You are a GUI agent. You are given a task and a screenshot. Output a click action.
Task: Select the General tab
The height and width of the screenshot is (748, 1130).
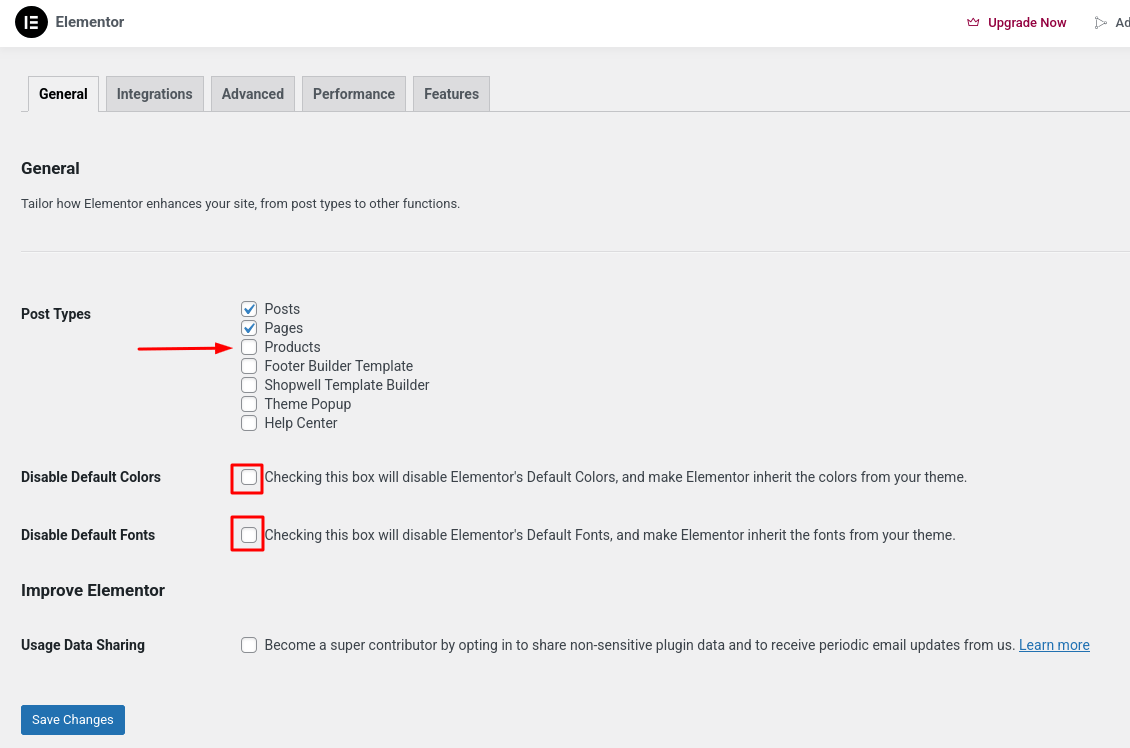click(63, 94)
